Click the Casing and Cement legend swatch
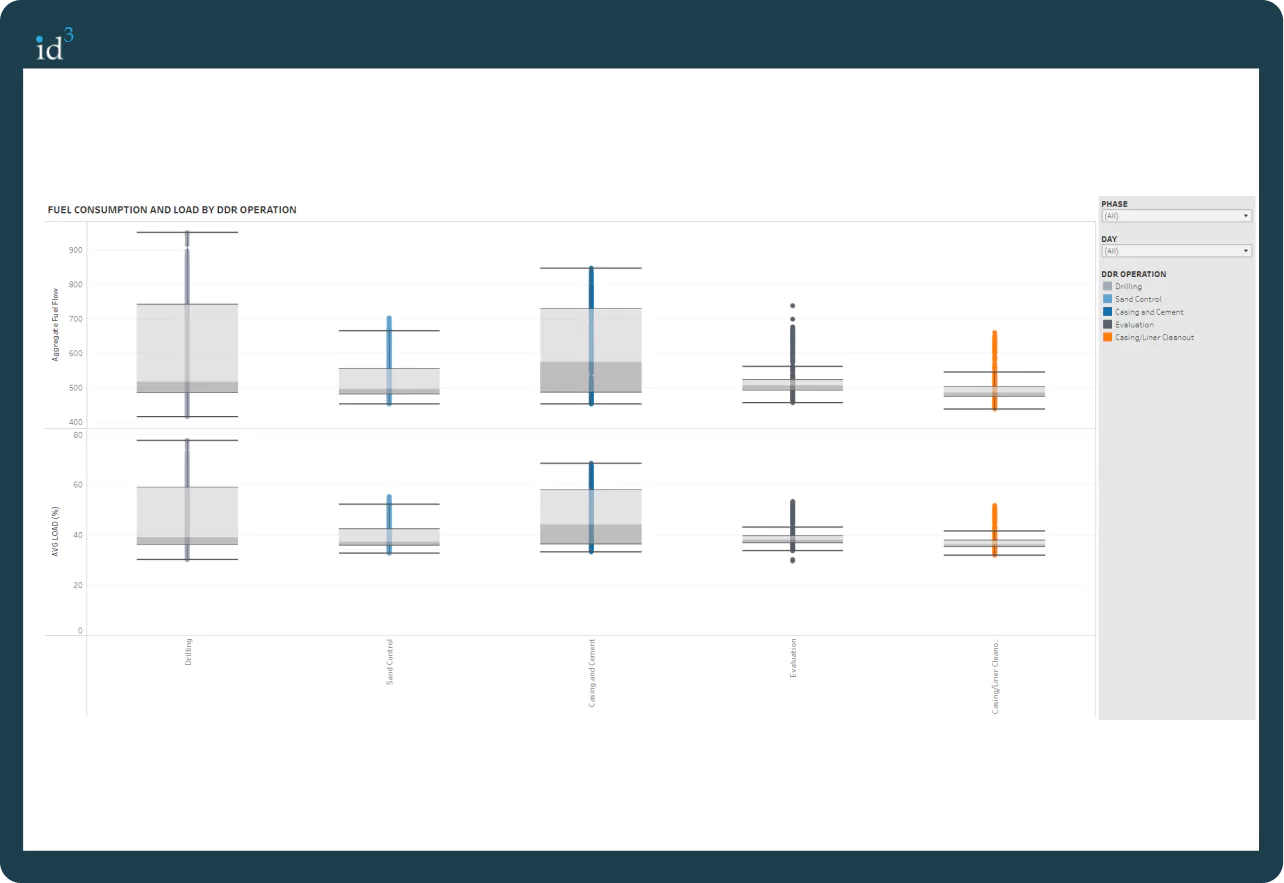The width and height of the screenshot is (1284, 883). click(1107, 312)
